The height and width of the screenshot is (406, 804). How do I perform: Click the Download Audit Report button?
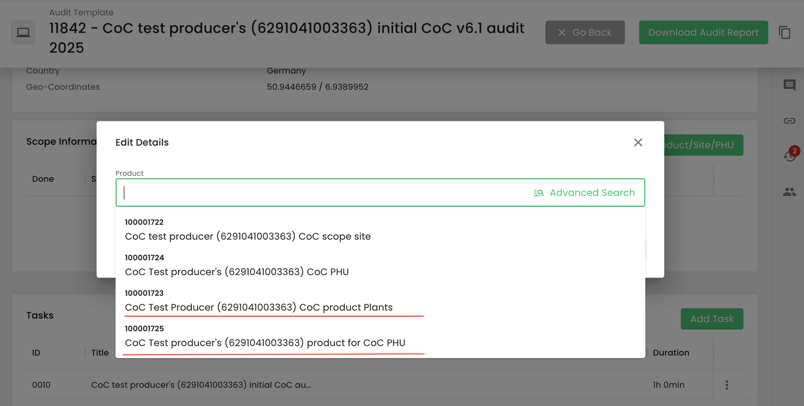pos(703,33)
